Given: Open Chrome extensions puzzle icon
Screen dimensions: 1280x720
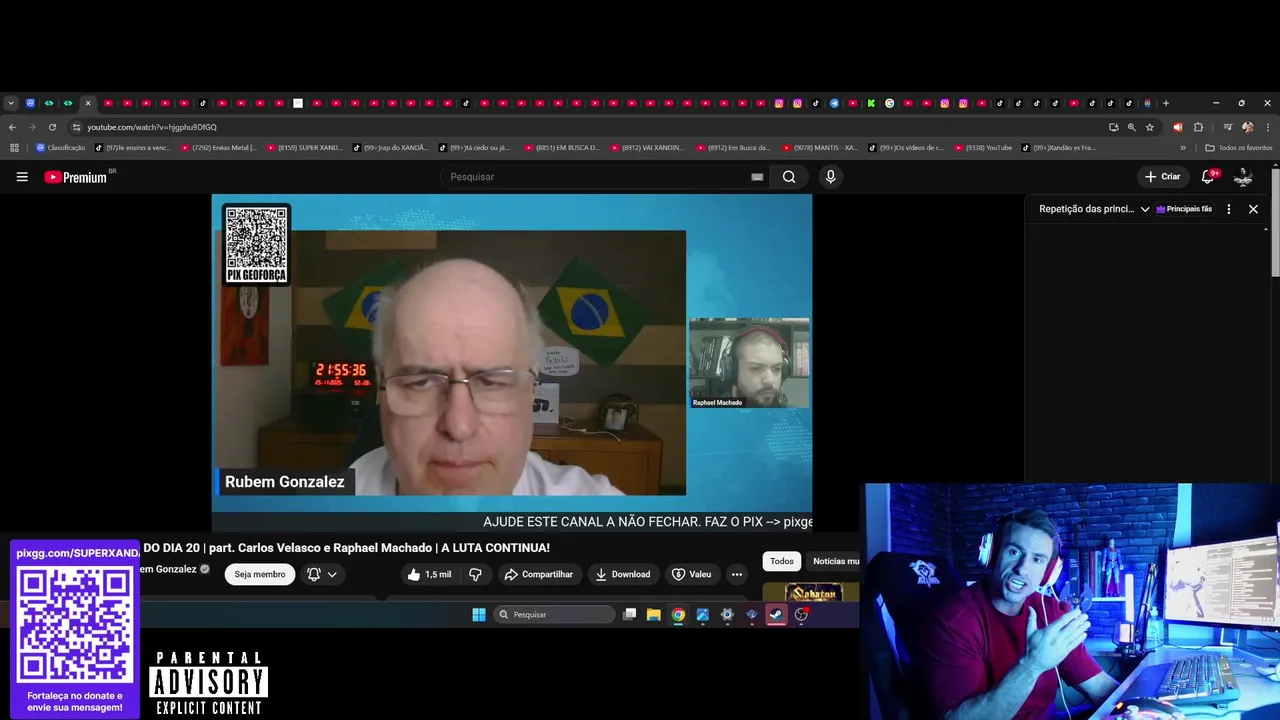Looking at the screenshot, I should click(x=1198, y=127).
